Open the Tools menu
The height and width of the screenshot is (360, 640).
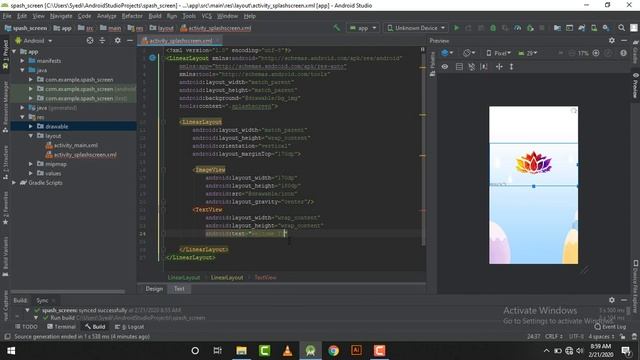click(189, 16)
